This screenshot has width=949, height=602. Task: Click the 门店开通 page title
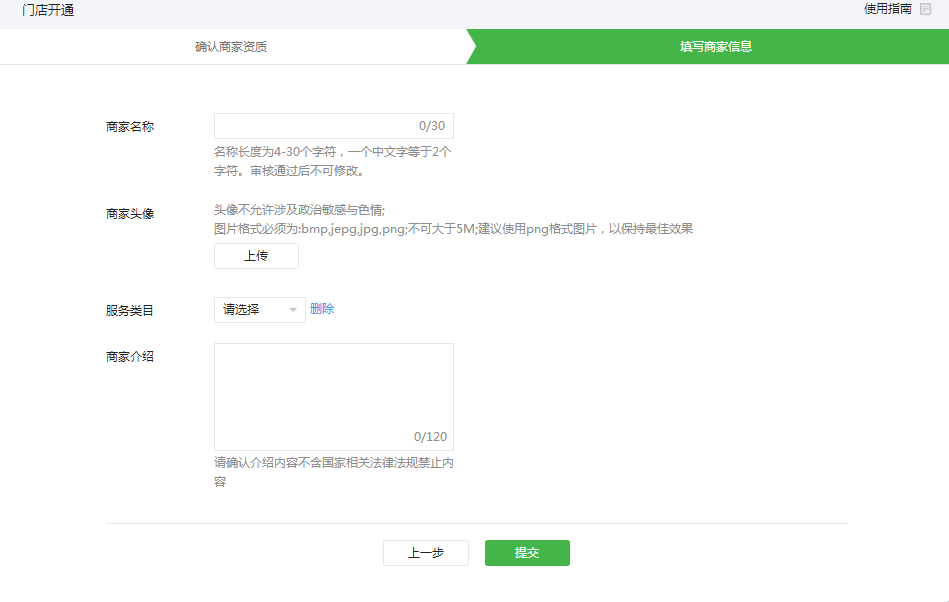pyautogui.click(x=48, y=10)
